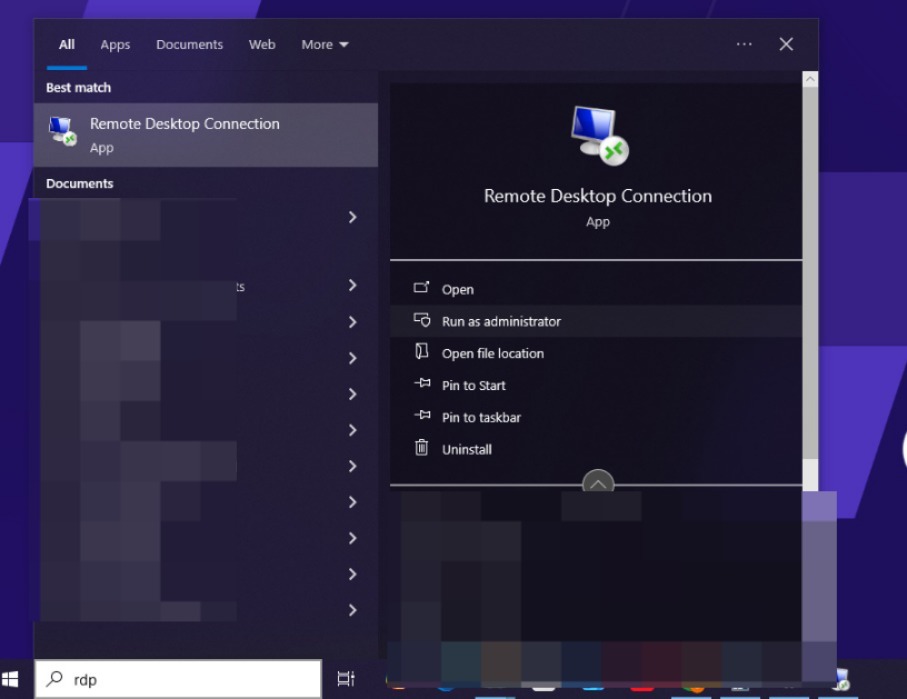This screenshot has height=699, width=907.
Task: Click the Uninstall trash can icon
Action: (x=421, y=448)
